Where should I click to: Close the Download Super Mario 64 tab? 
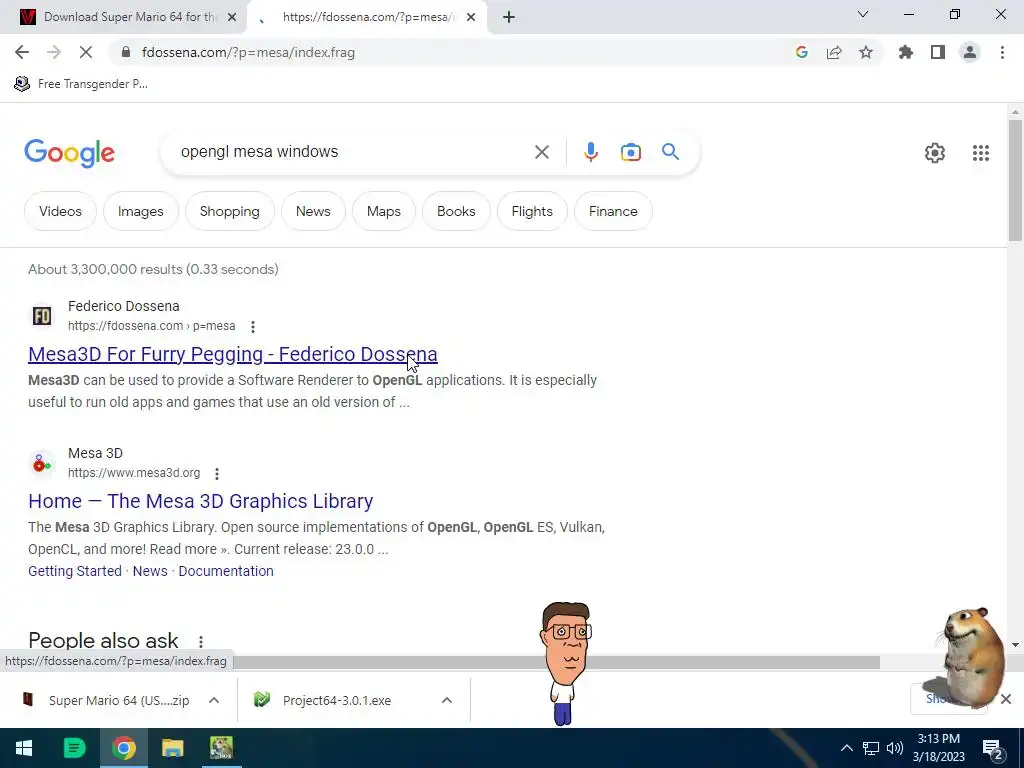click(x=231, y=17)
